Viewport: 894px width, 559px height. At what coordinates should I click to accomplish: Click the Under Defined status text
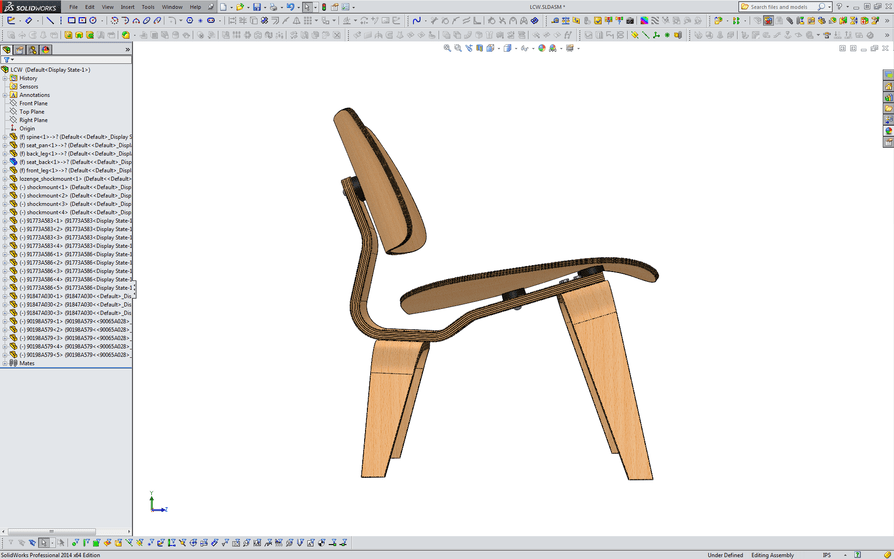coord(725,555)
